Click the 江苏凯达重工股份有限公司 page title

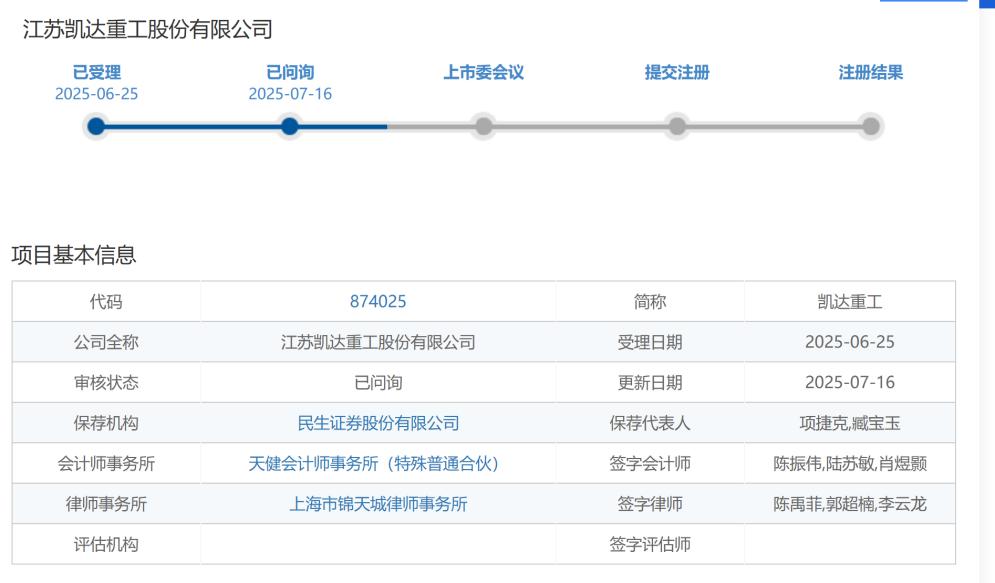(148, 29)
